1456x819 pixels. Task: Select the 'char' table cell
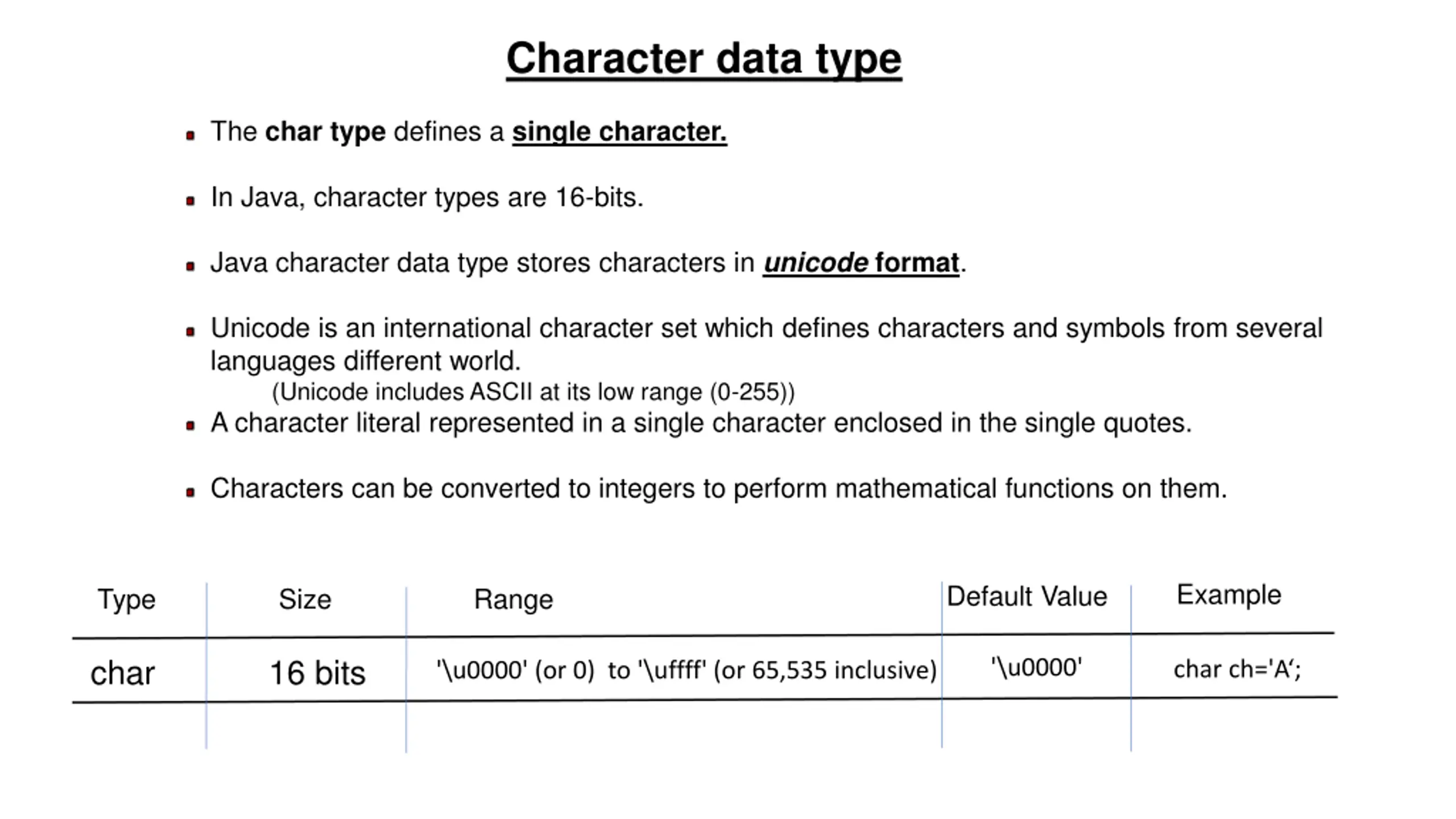[x=122, y=673]
